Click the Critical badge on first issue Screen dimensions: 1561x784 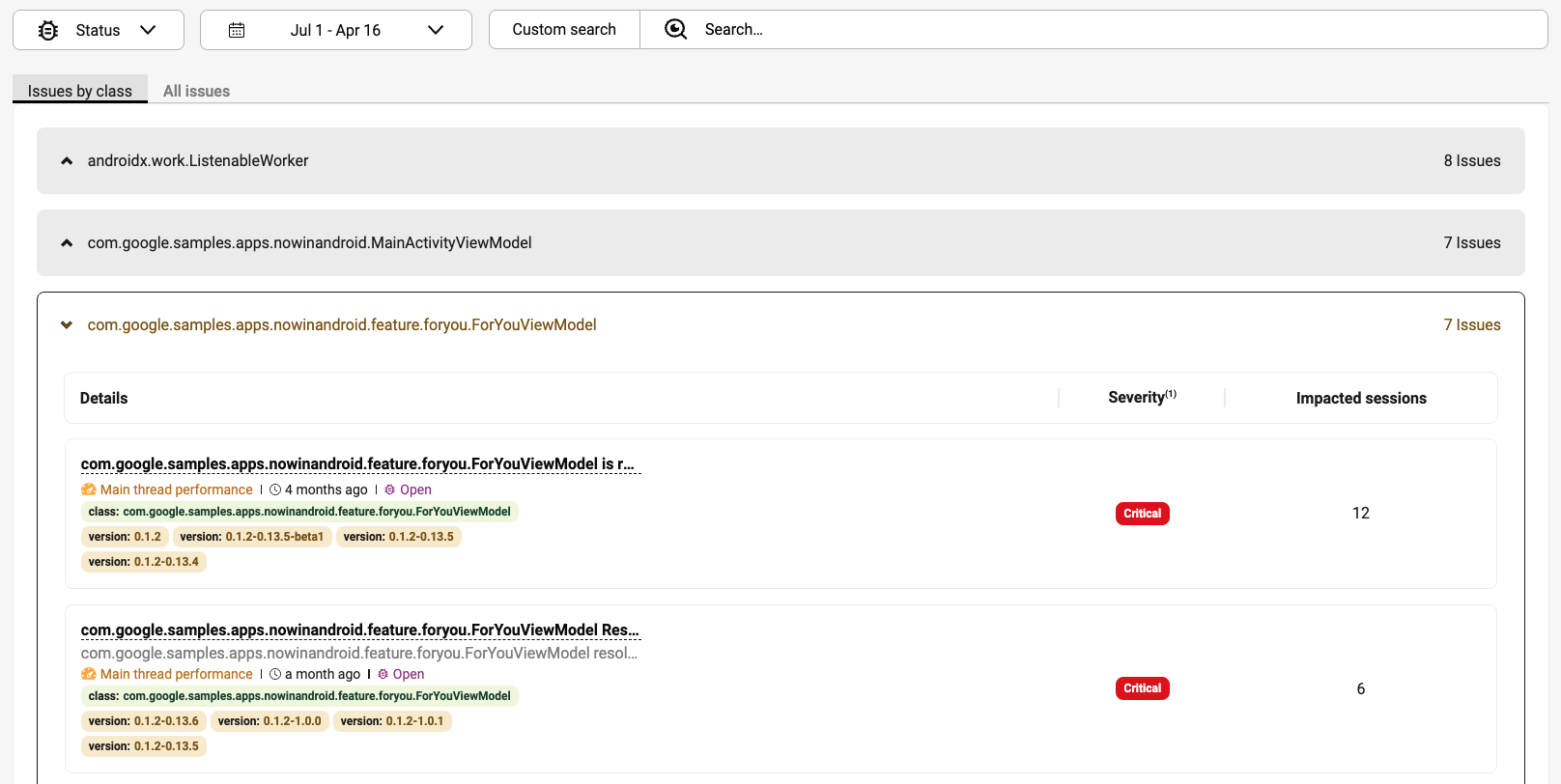point(1142,514)
